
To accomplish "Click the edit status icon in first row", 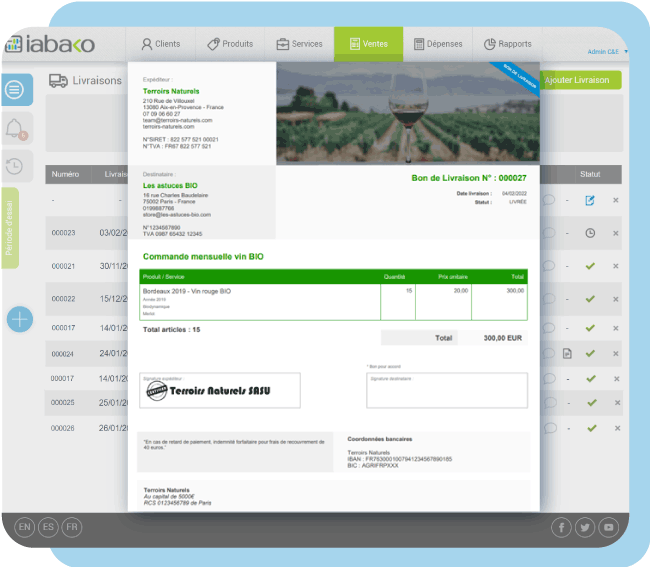I will coord(590,201).
